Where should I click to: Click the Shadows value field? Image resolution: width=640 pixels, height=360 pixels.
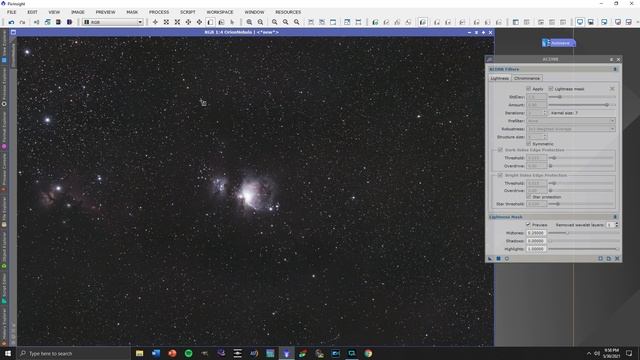pos(536,241)
